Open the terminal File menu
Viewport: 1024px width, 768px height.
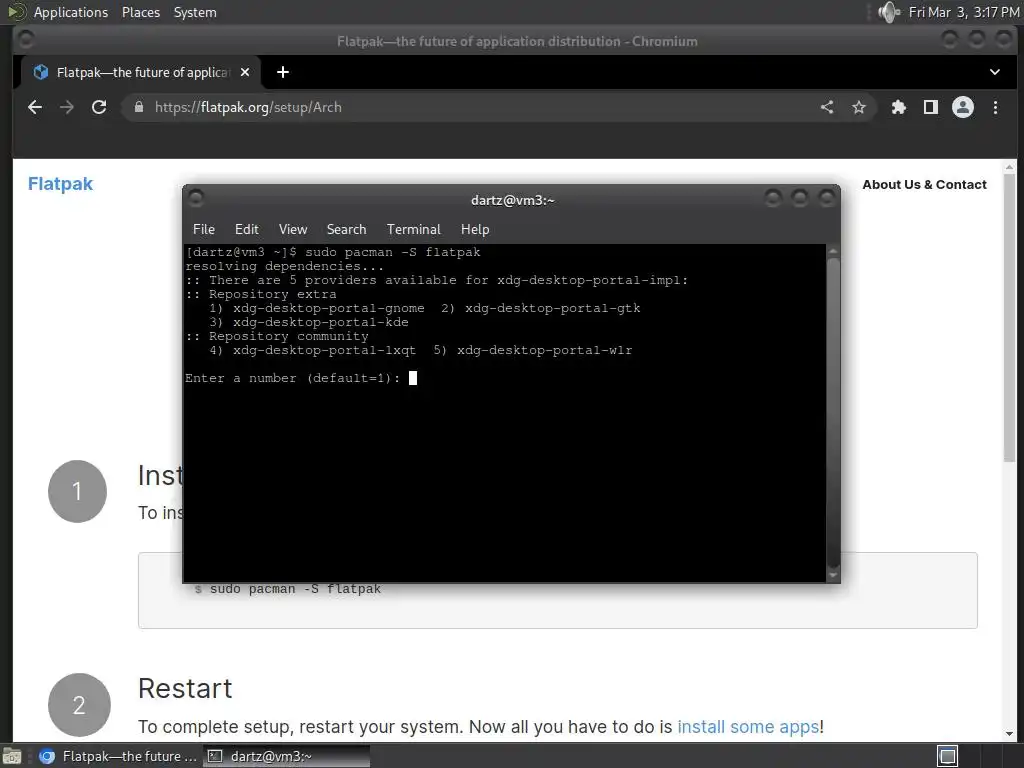coord(204,229)
